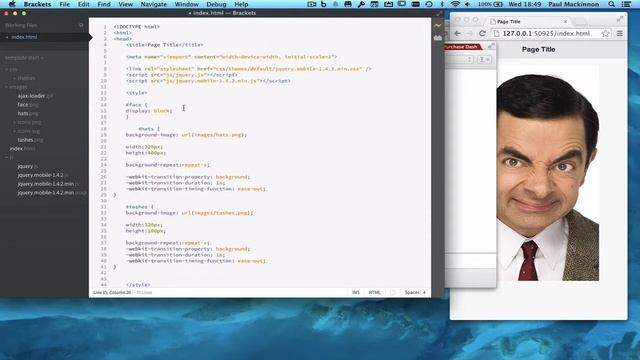Open the Extension Manager brick icon
This screenshot has height=360, width=640.
(438, 38)
